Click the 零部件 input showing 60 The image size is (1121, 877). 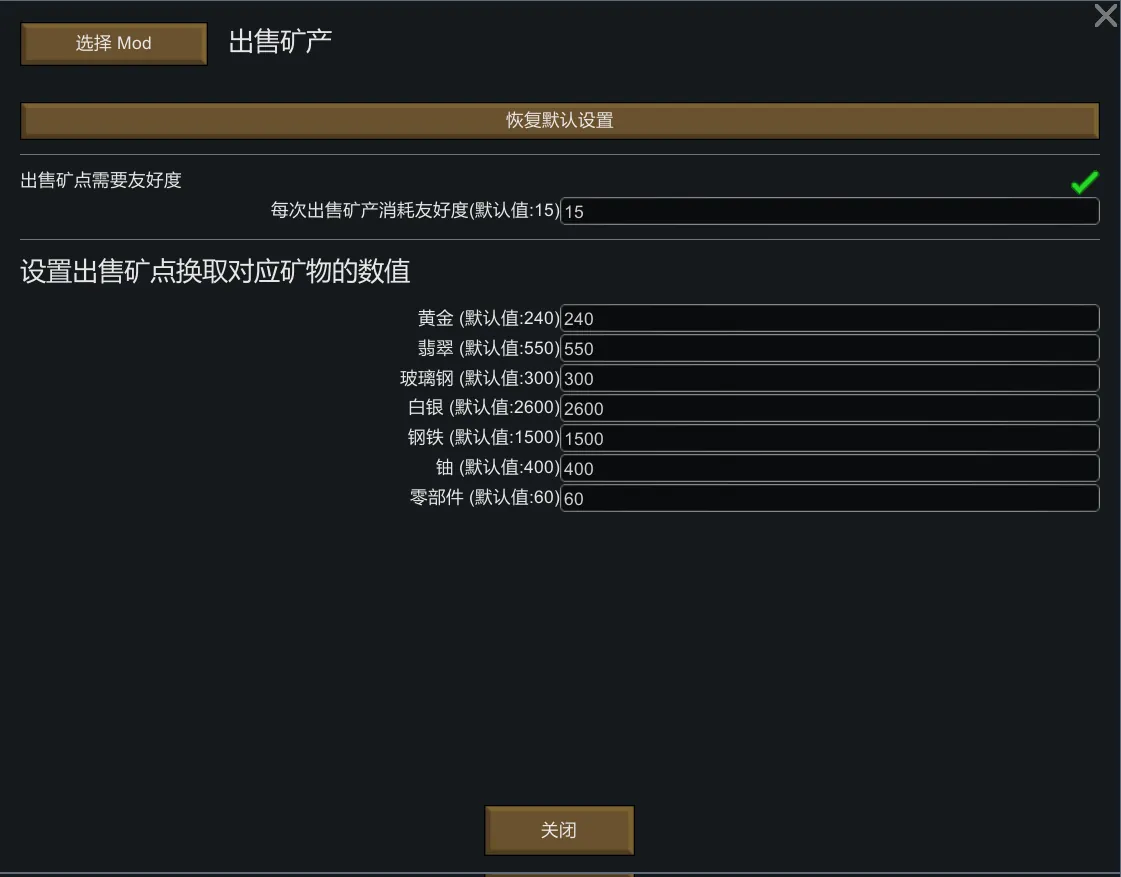829,498
